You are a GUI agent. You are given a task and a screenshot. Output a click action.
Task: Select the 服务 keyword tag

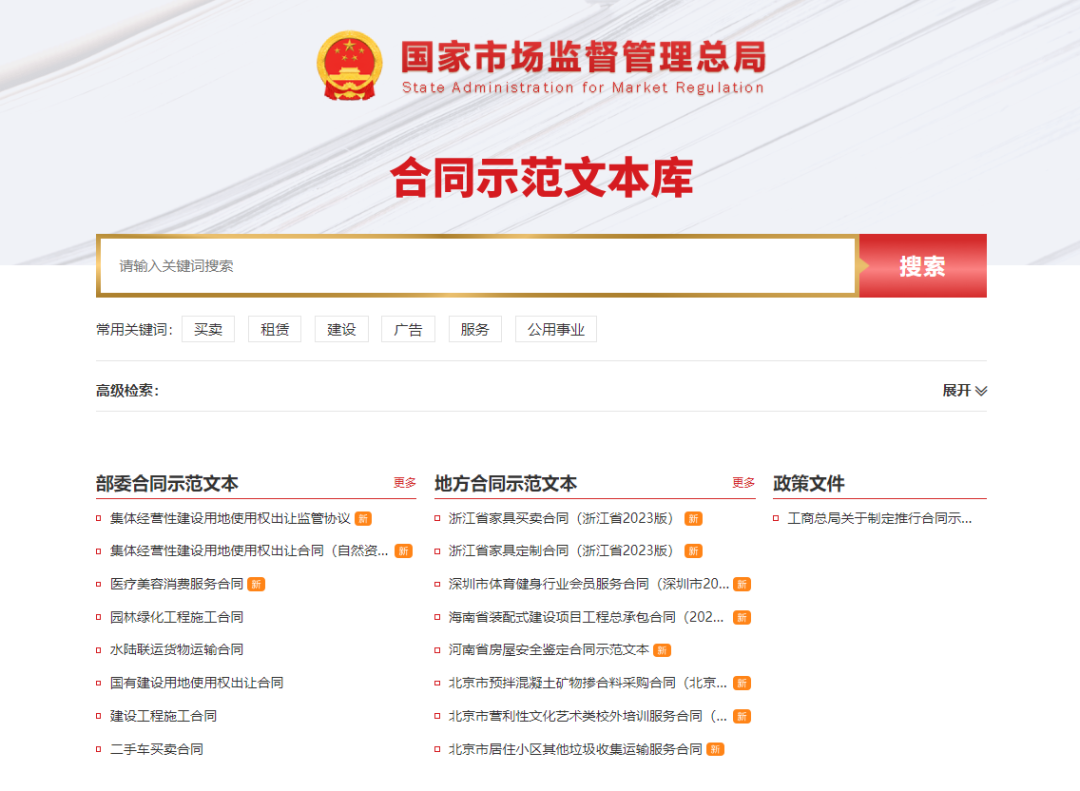pos(475,329)
